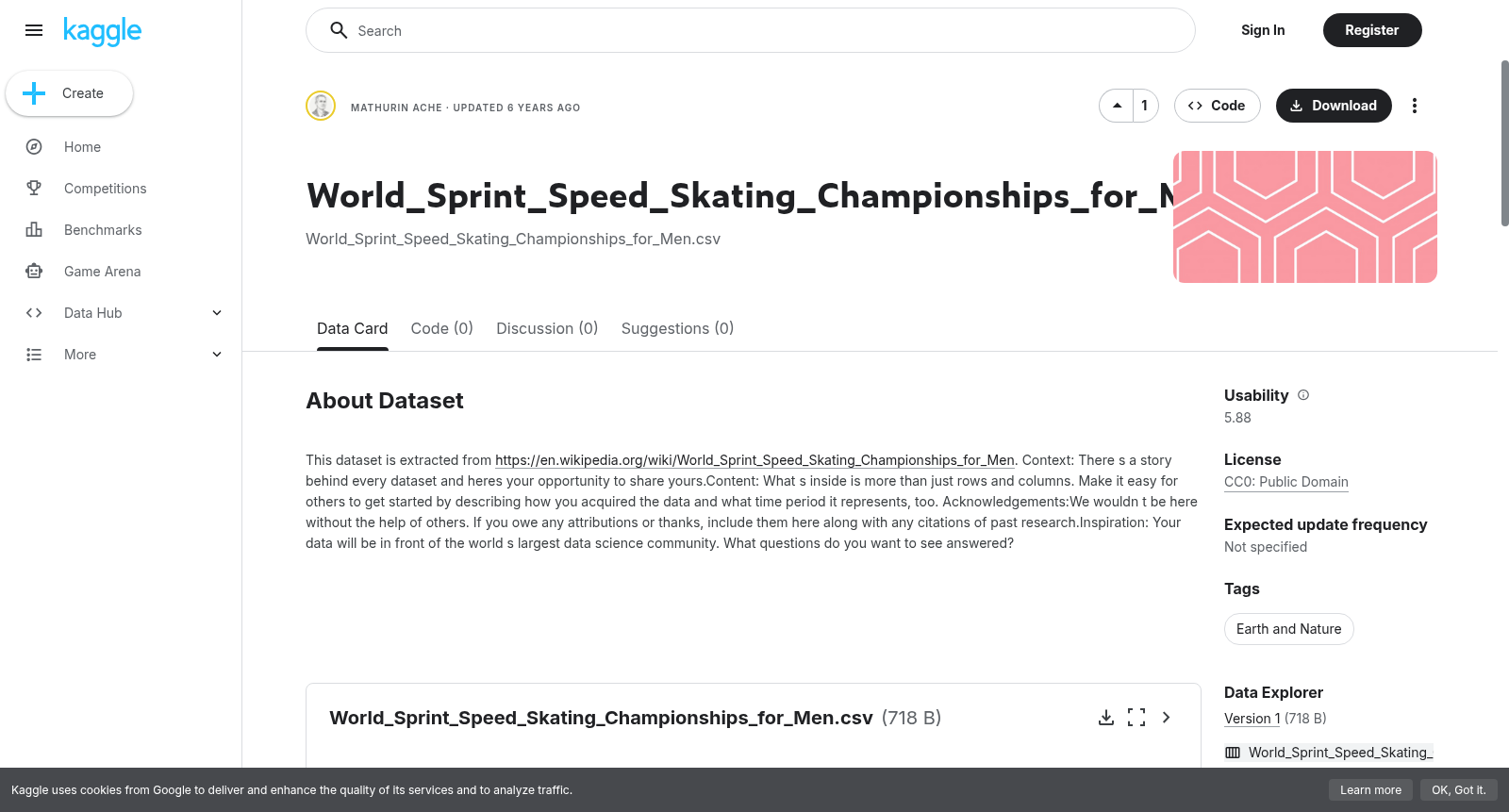
Task: Expand the CSV panel with right chevron
Action: coord(1167,718)
